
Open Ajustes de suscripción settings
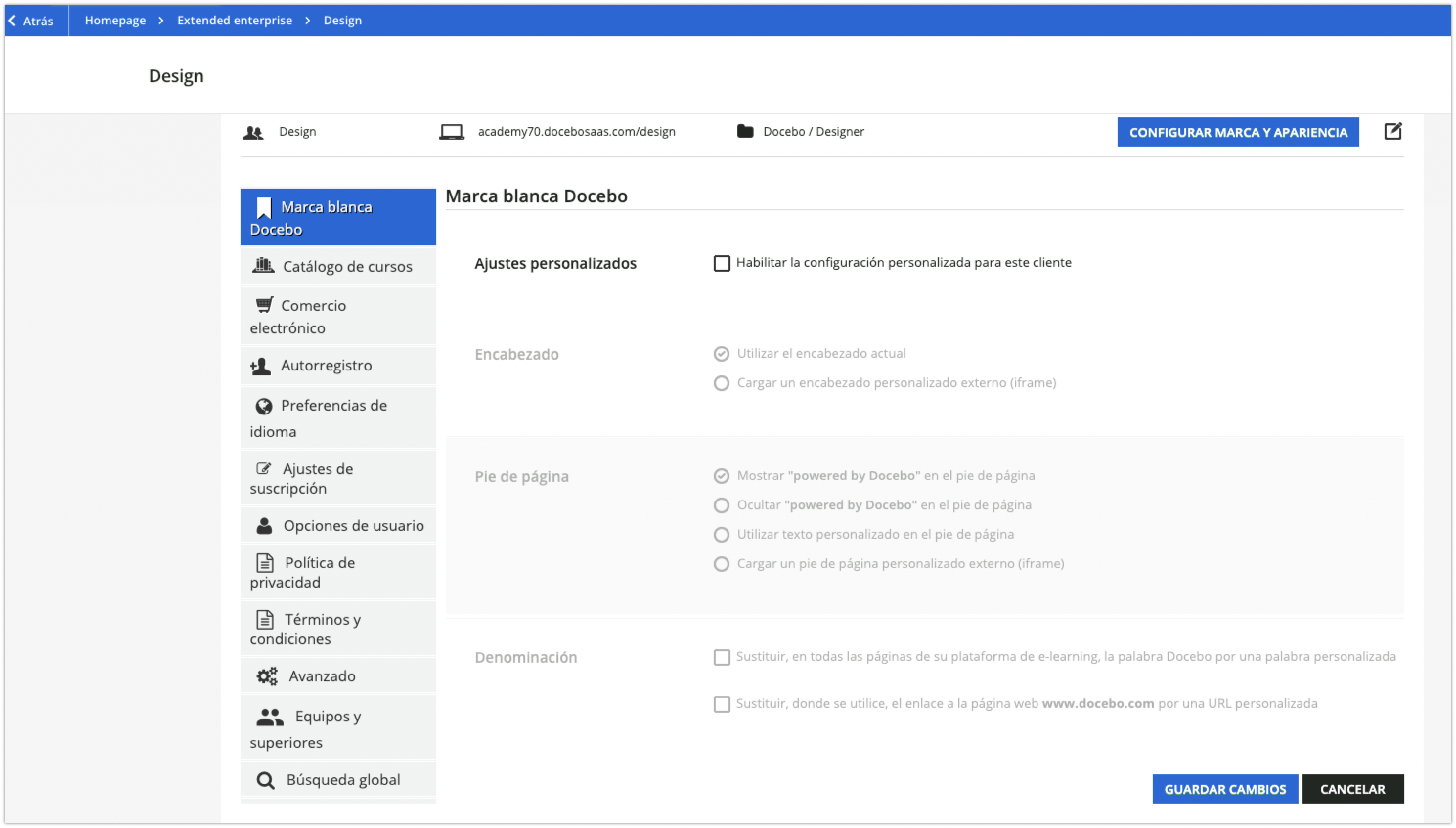coord(338,478)
